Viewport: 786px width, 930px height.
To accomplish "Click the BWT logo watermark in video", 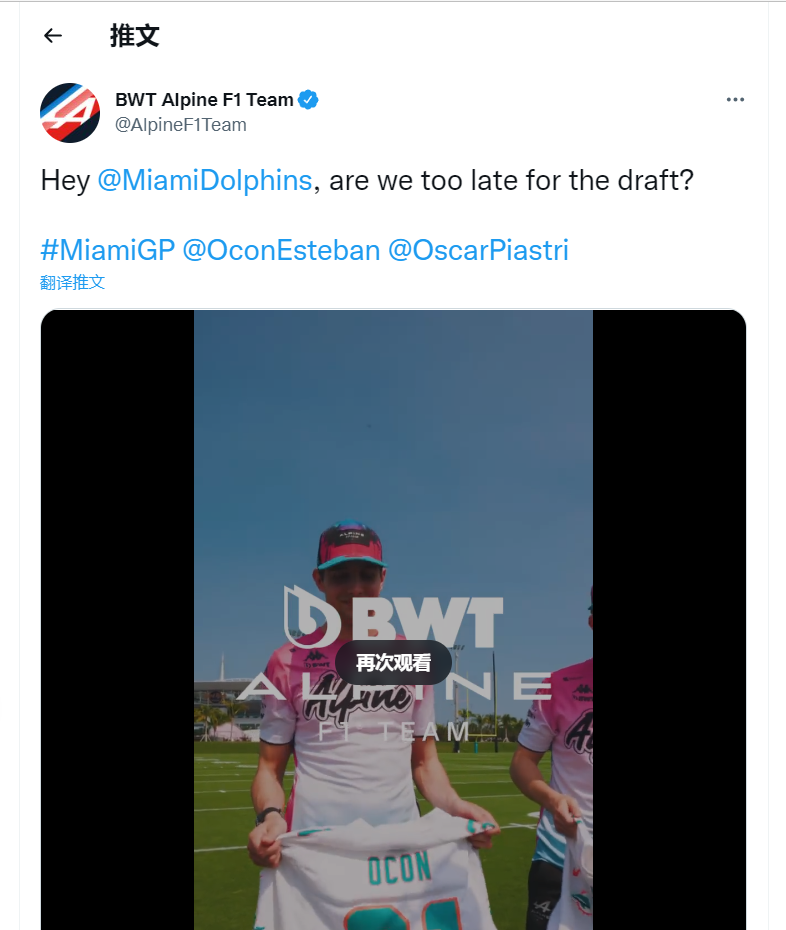I will tap(394, 615).
